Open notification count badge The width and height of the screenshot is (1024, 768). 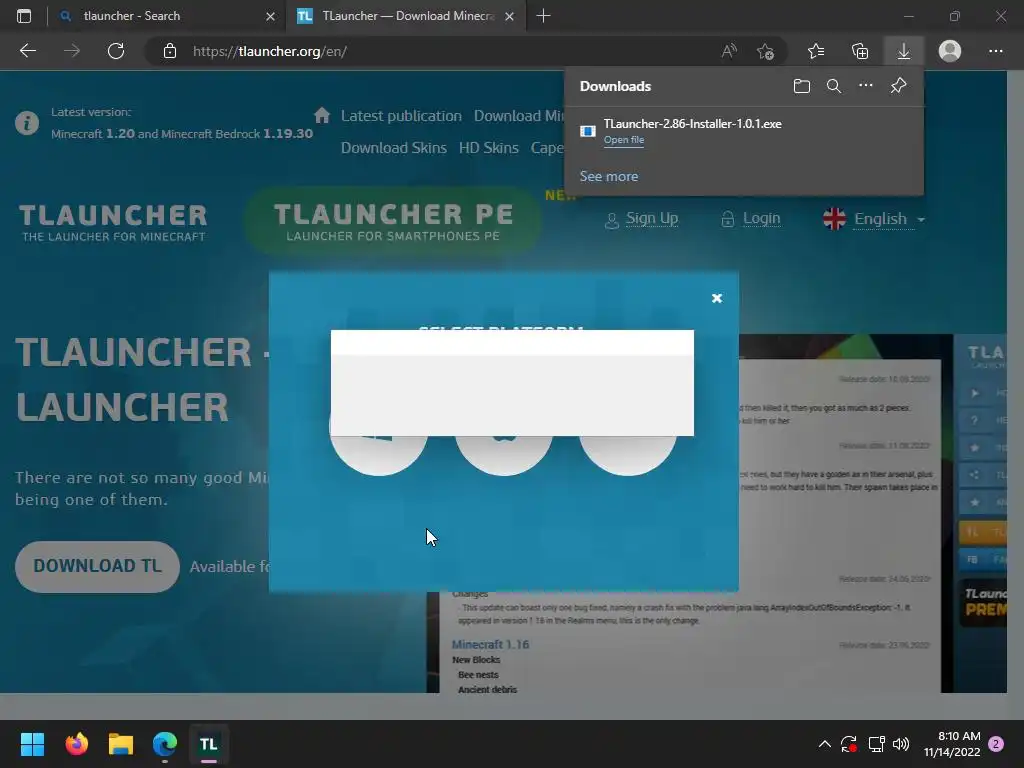(x=996, y=744)
